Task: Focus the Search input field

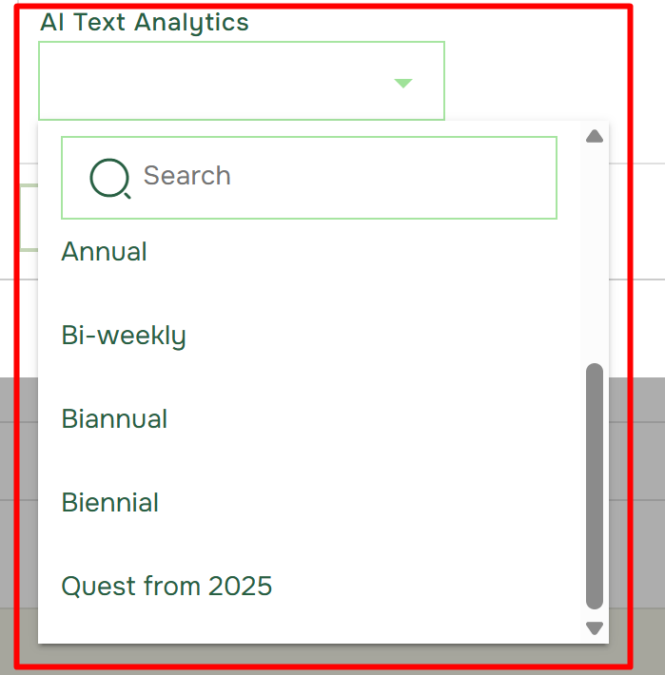Action: click(309, 178)
